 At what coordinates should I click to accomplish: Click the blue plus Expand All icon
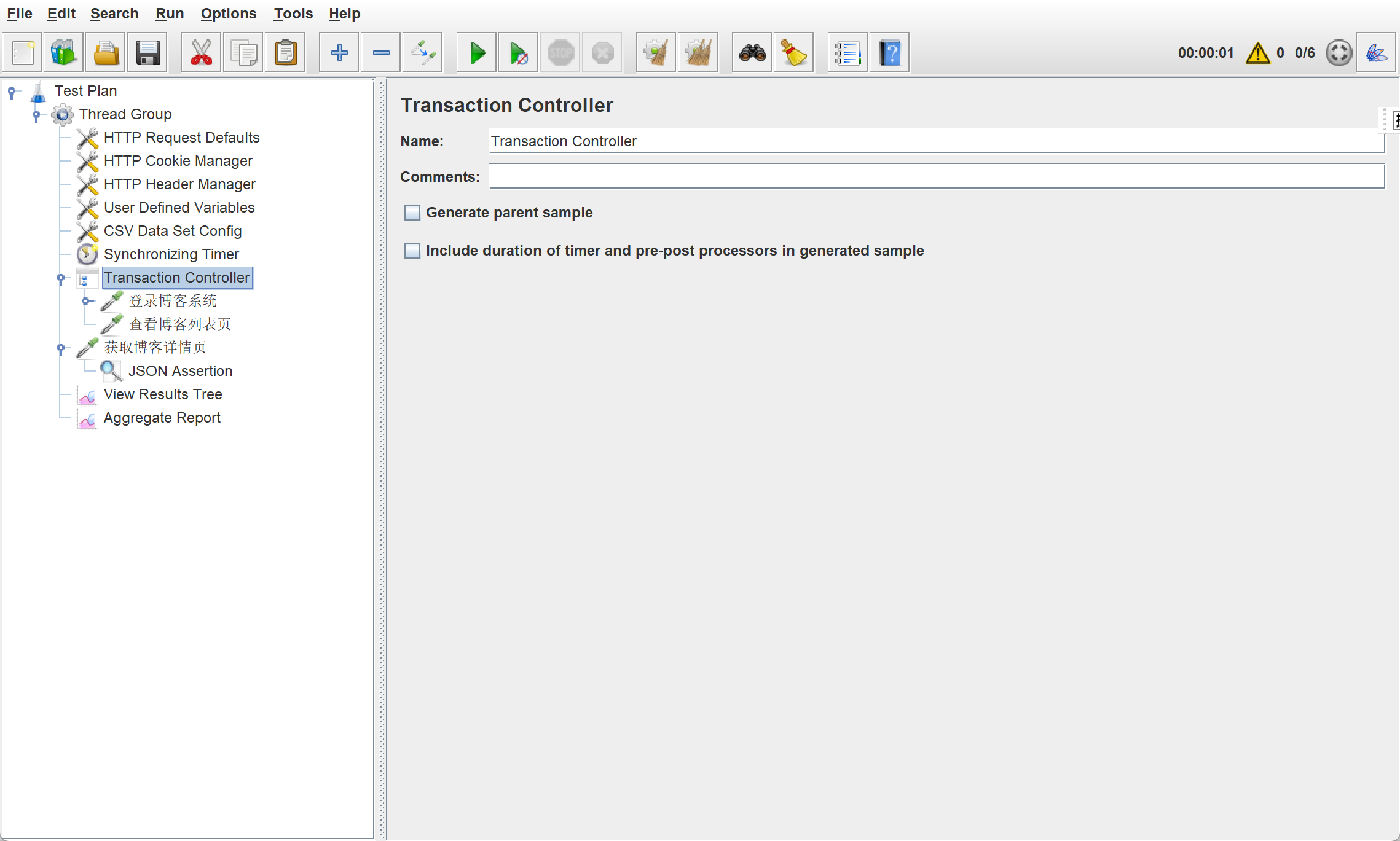point(339,53)
